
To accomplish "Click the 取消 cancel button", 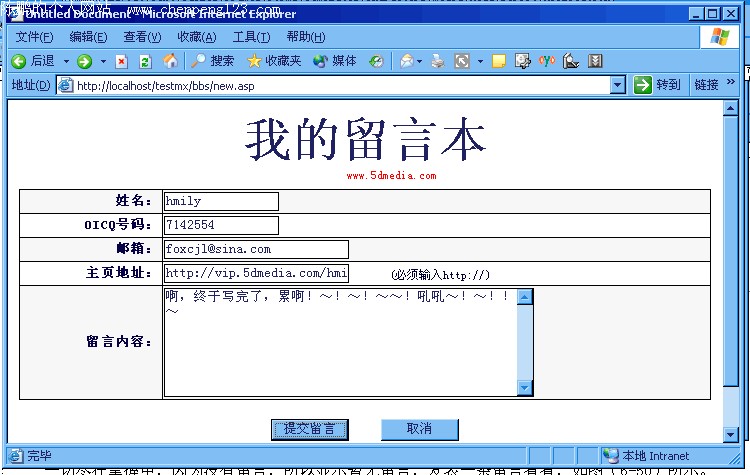I will pyautogui.click(x=419, y=429).
